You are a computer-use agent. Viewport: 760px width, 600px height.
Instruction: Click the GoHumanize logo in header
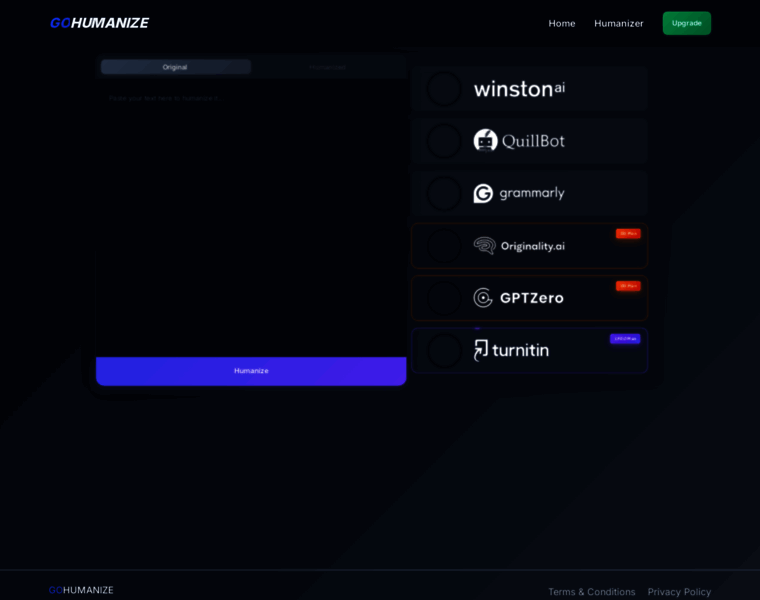click(x=99, y=23)
